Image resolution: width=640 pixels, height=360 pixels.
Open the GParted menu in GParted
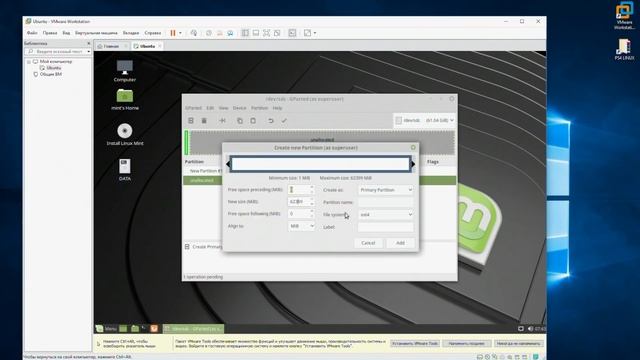[193, 108]
